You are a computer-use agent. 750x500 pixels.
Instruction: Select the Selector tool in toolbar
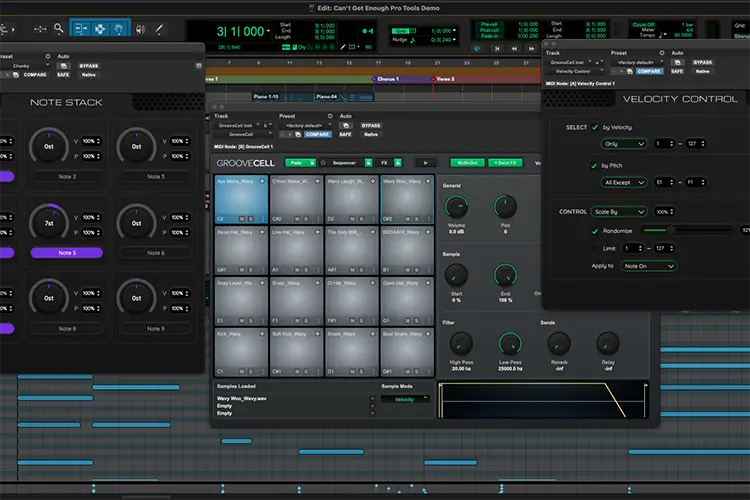tap(100, 29)
